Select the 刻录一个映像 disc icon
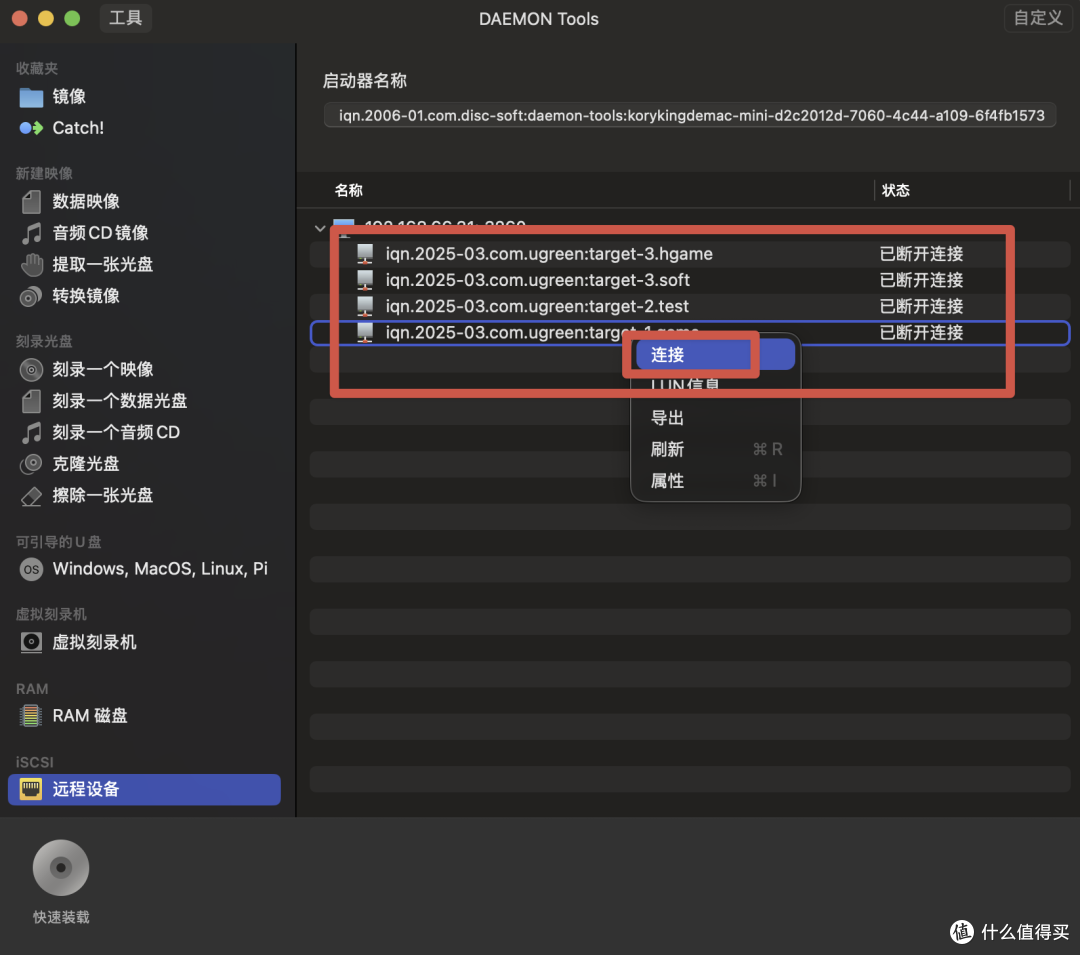 point(31,370)
